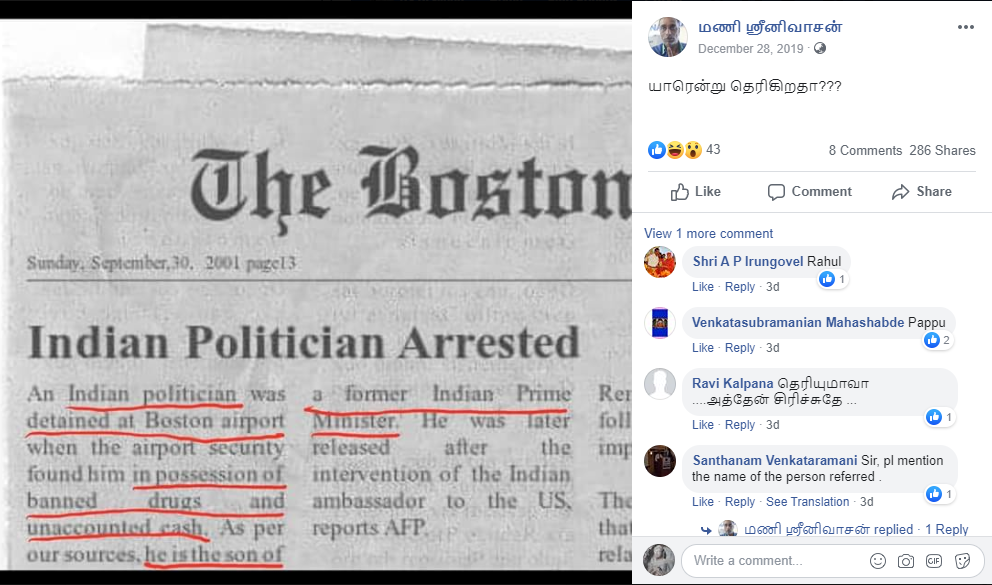Image resolution: width=992 pixels, height=585 pixels.
Task: Insert a GIF in the comment
Action: click(934, 561)
